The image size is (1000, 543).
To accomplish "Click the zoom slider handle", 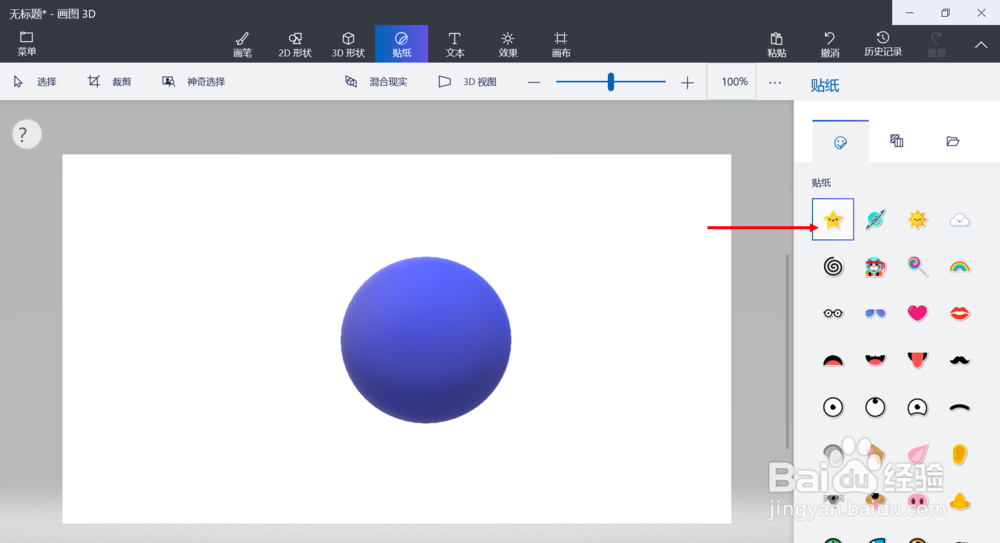I will click(610, 82).
